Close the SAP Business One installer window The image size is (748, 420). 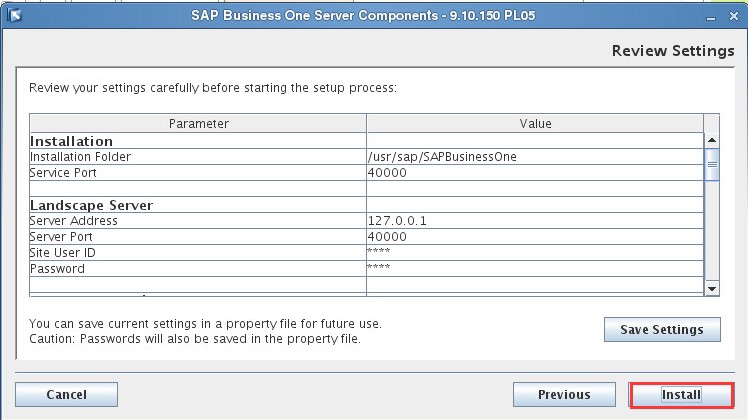coord(734,16)
